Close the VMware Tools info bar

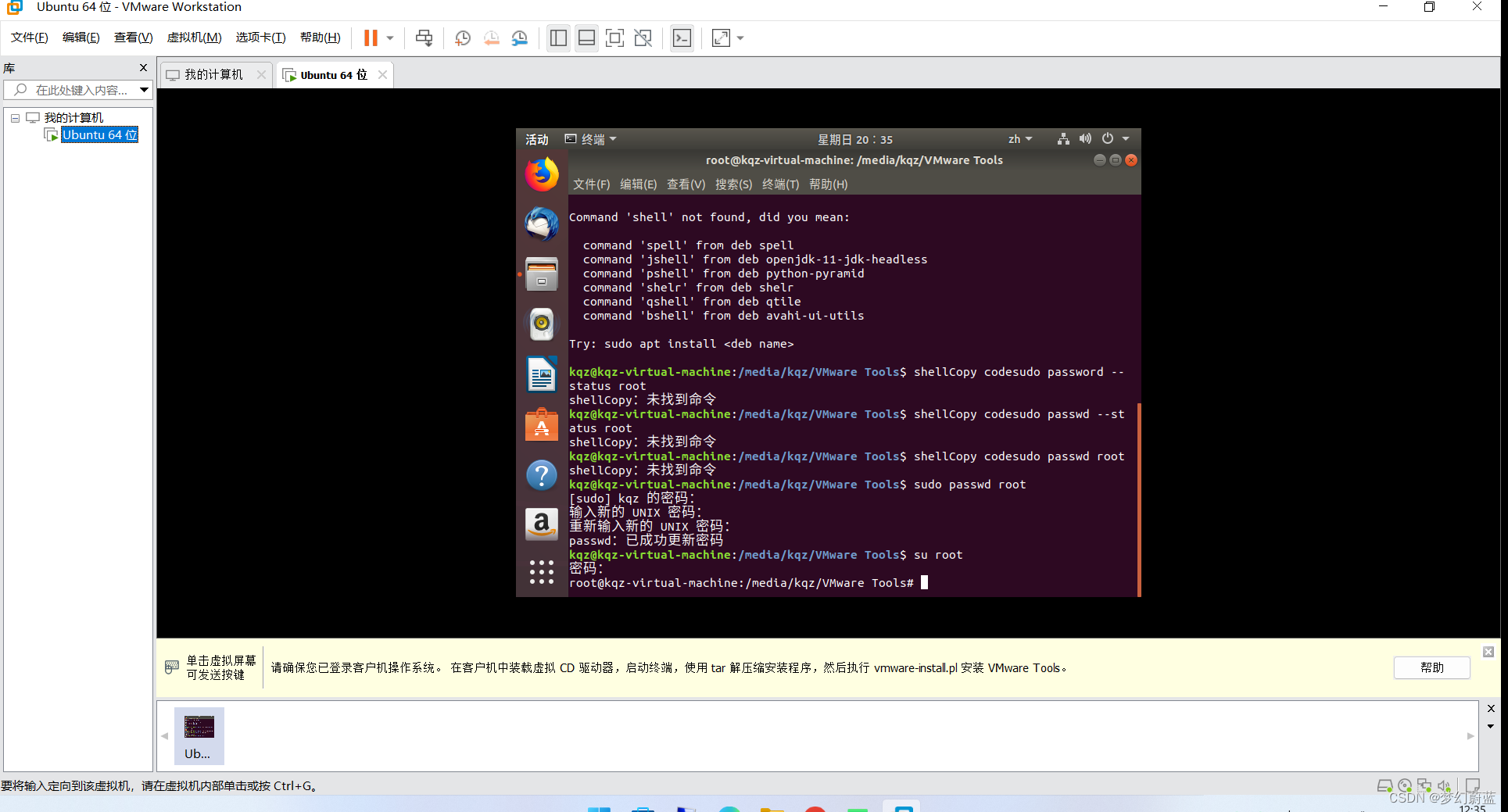pos(1488,652)
